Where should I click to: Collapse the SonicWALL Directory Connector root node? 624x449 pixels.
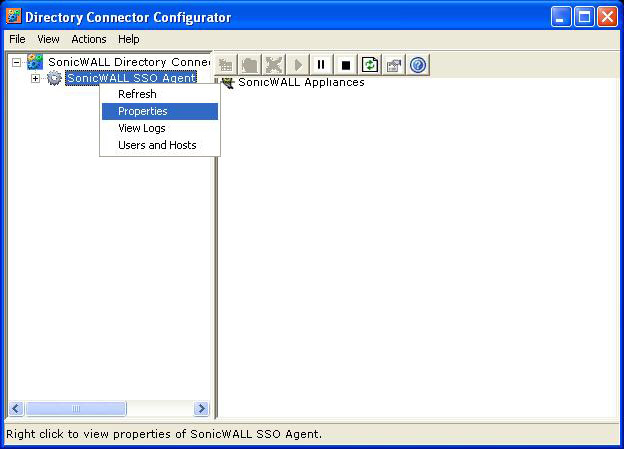tap(16, 62)
